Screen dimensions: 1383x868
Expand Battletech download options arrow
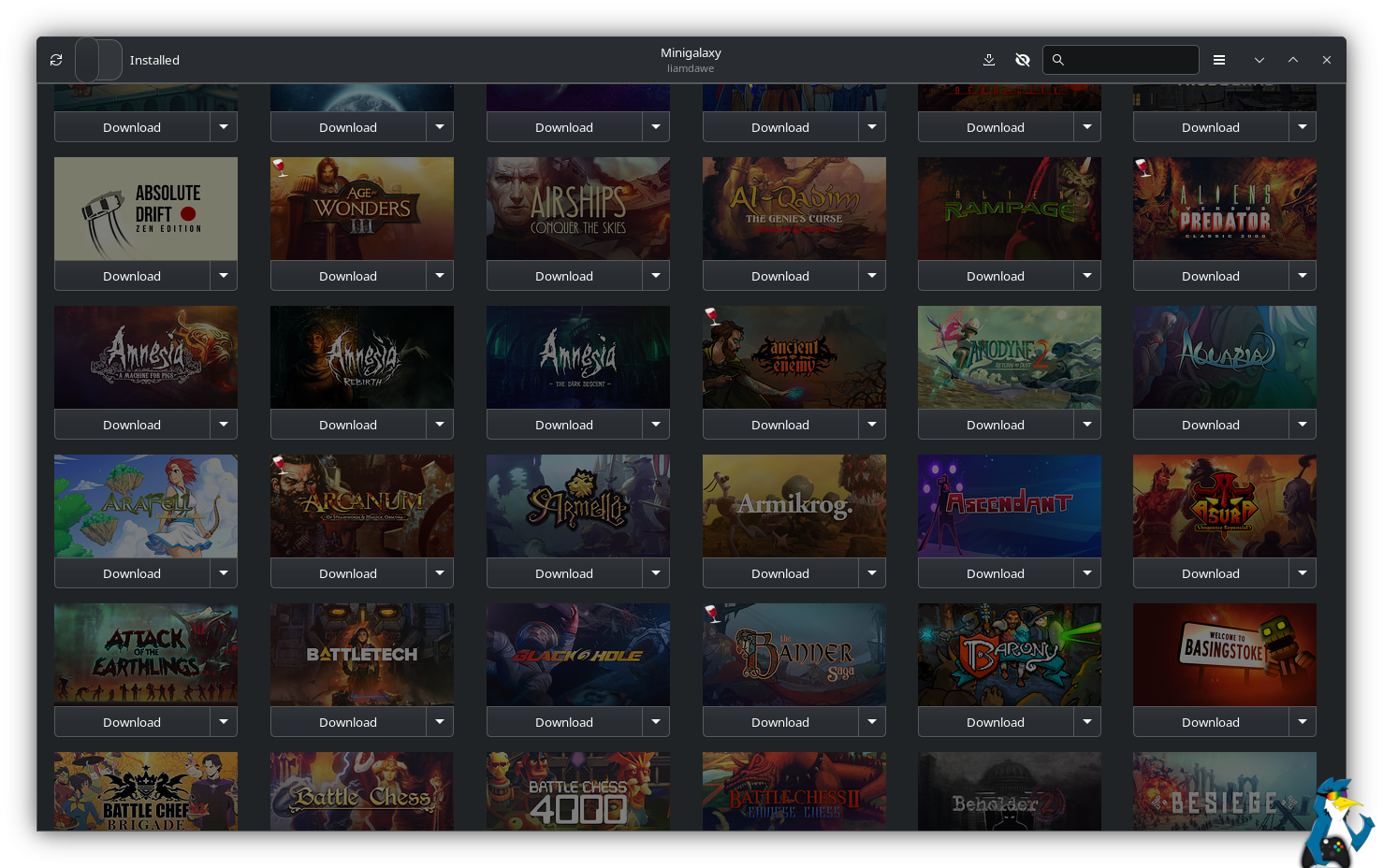pos(440,722)
